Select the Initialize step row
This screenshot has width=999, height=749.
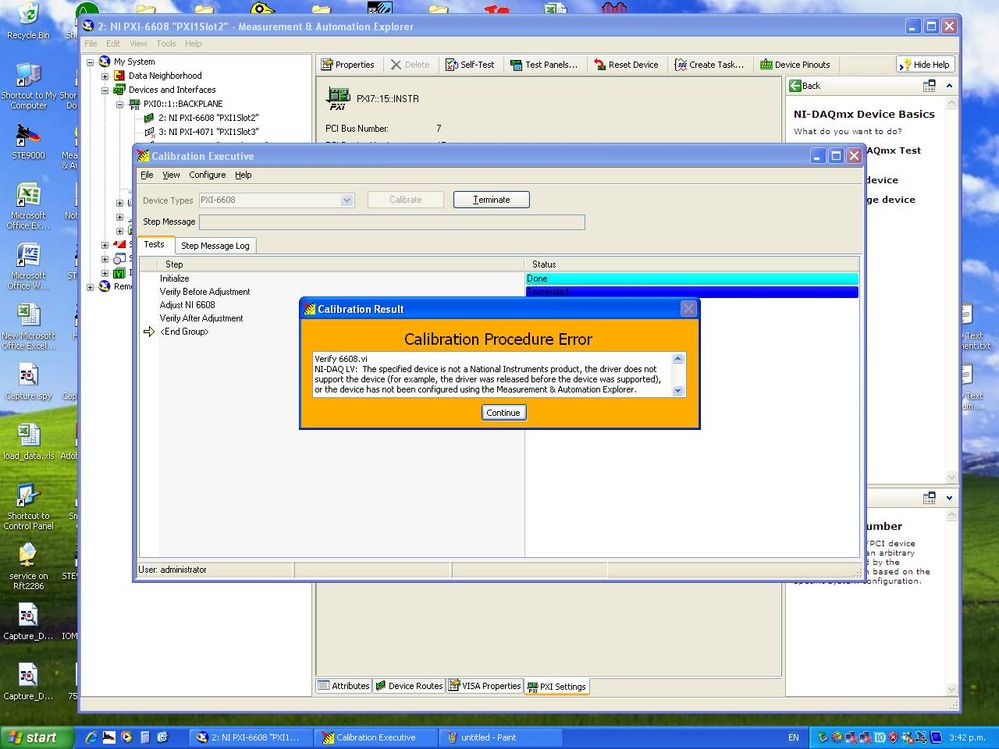174,278
